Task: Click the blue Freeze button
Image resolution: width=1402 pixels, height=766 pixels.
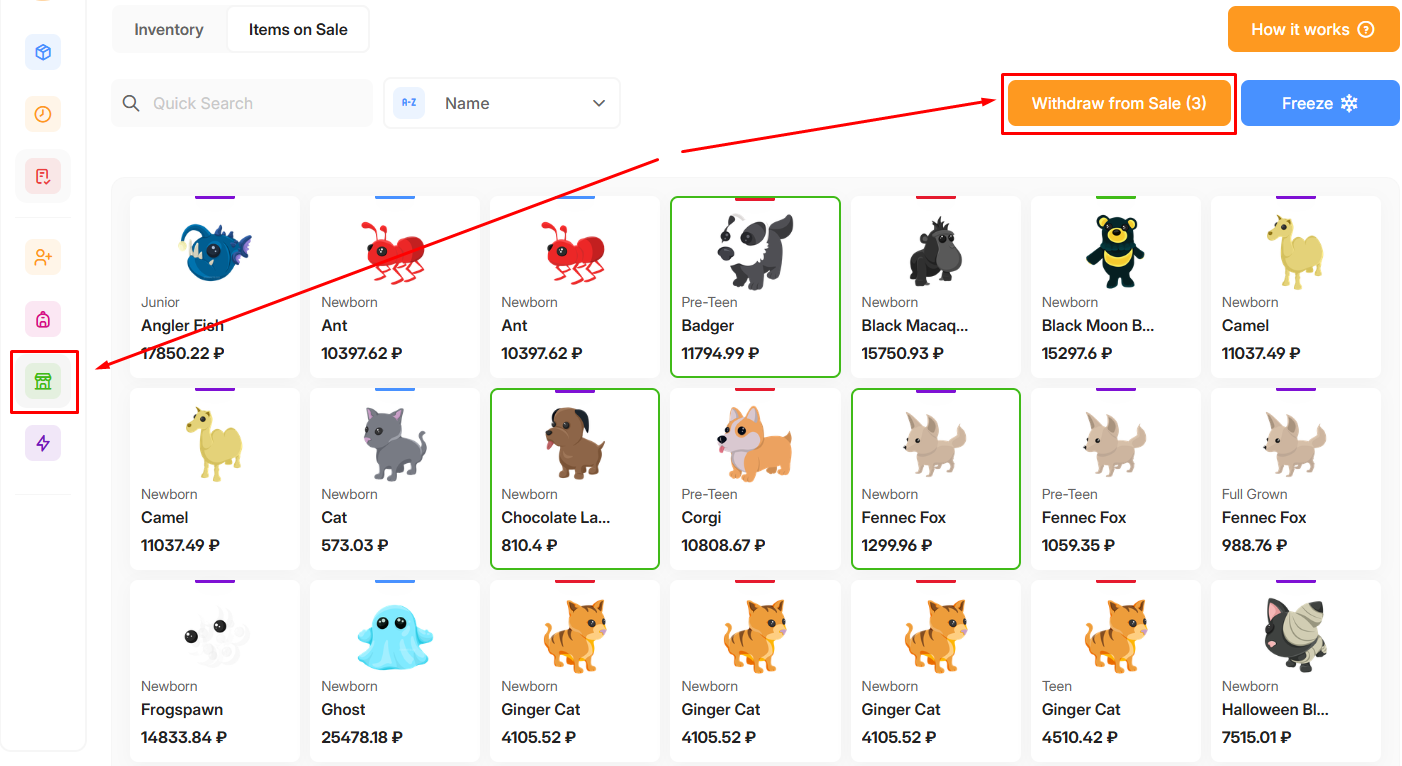Action: (x=1319, y=103)
